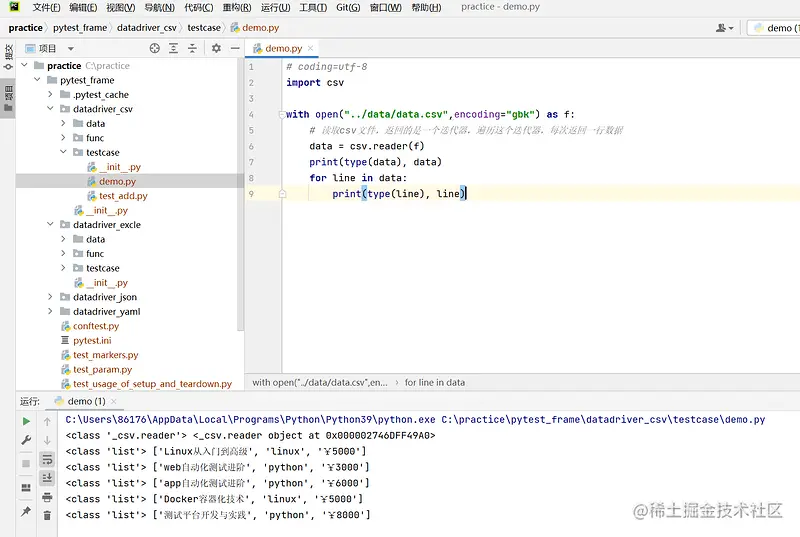Open the 文件(F) menu

pyautogui.click(x=46, y=7)
